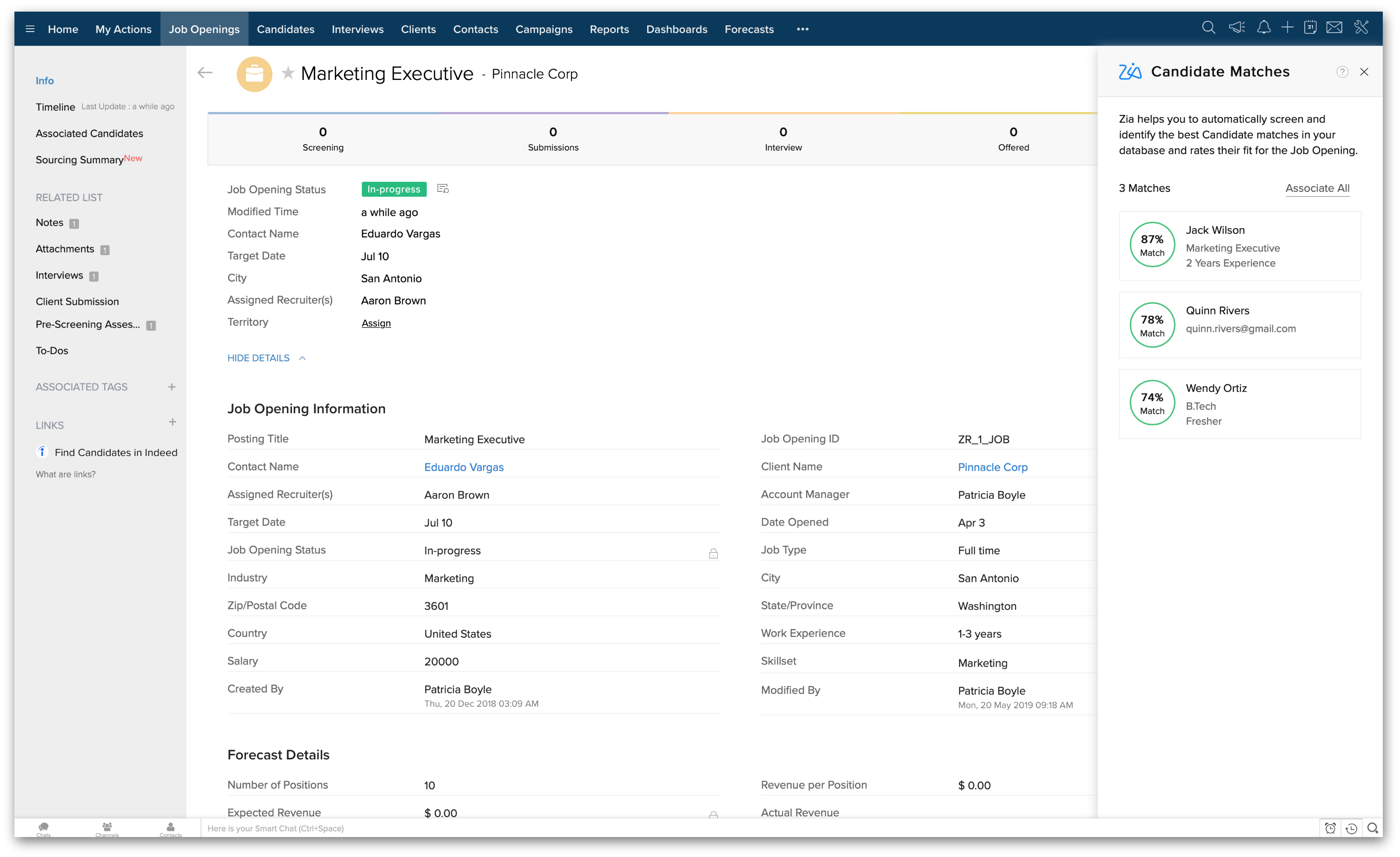Click the copy icon next to Job Opening Status
This screenshot has height=857, width=1400.
[442, 189]
